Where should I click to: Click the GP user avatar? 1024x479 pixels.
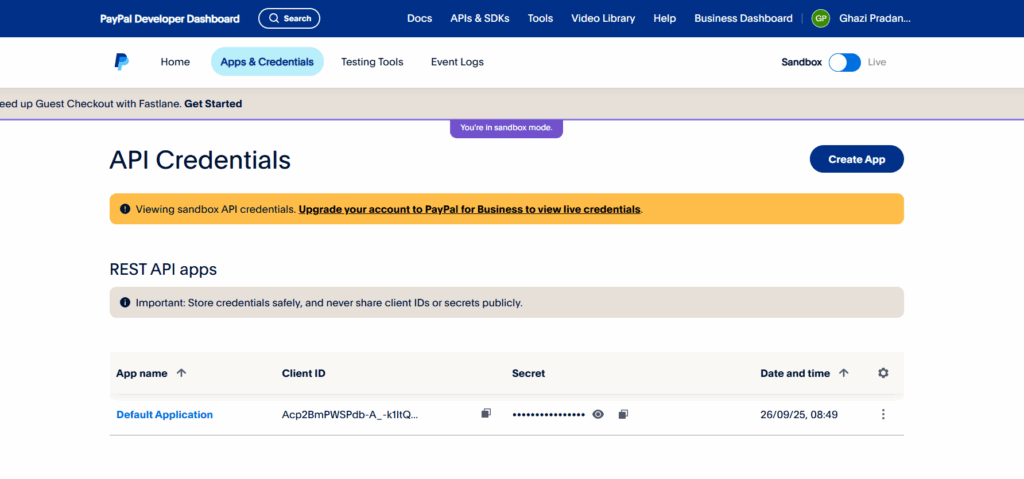coord(820,18)
